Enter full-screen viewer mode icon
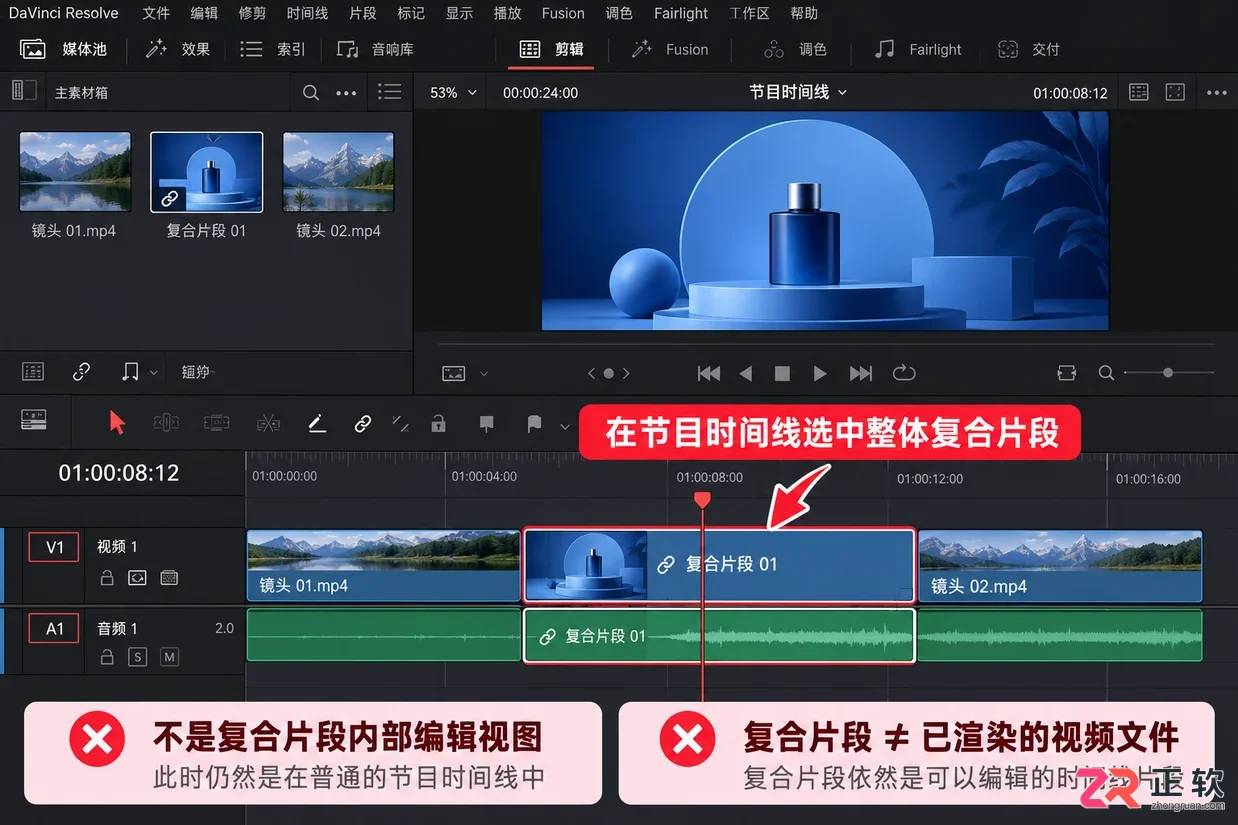This screenshot has height=825, width=1238. pos(1175,92)
